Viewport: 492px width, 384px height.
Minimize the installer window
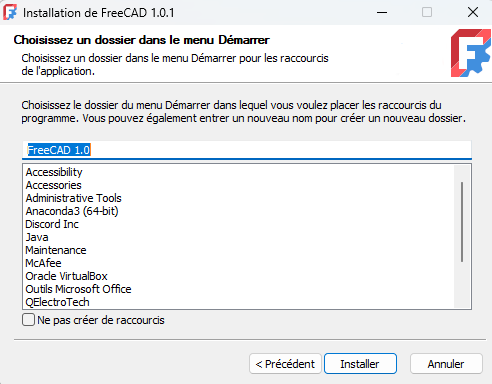tap(382, 12)
